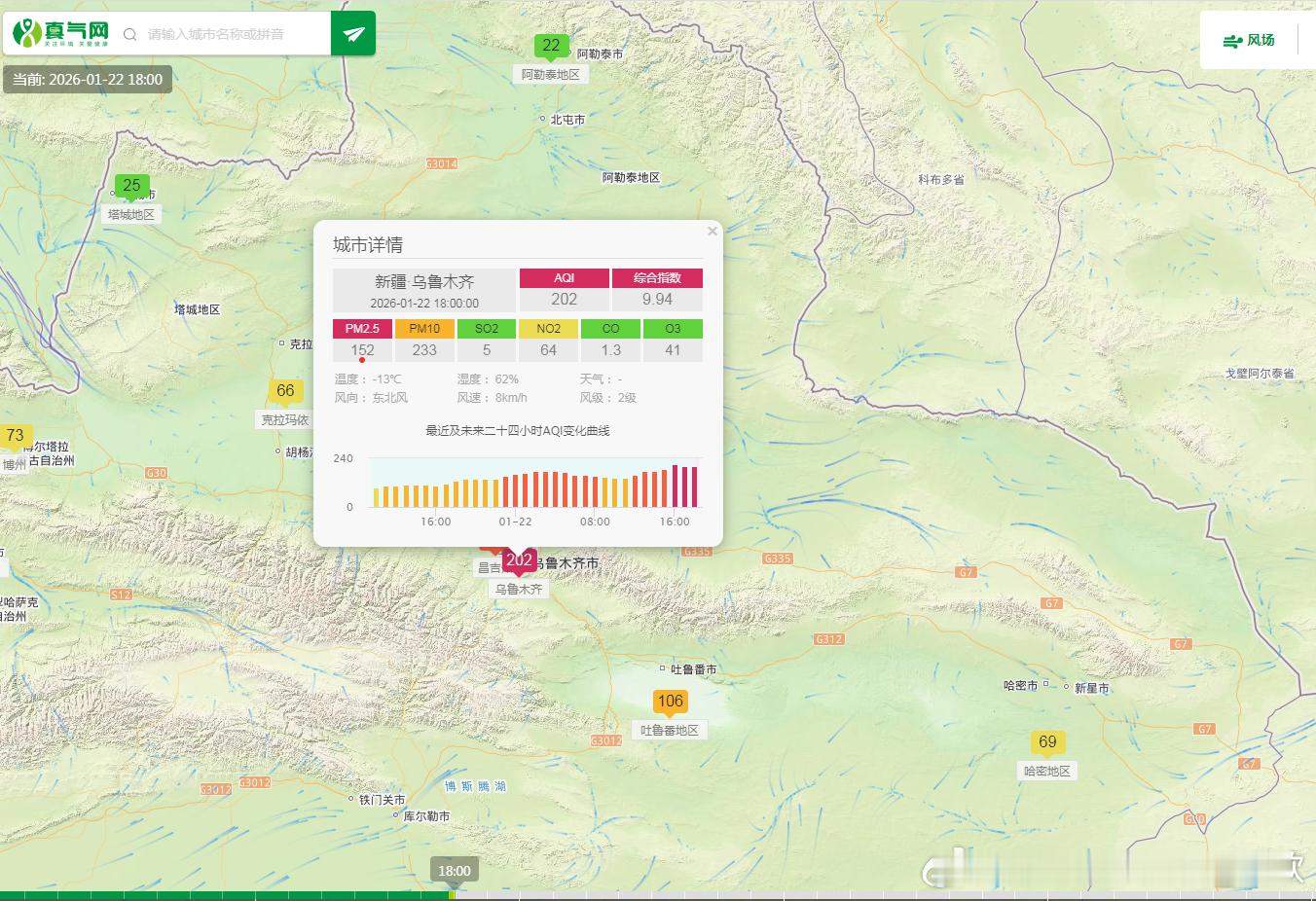Click the PM2.5 value 152
Screen dimensions: 1316x901
pyautogui.click(x=362, y=350)
